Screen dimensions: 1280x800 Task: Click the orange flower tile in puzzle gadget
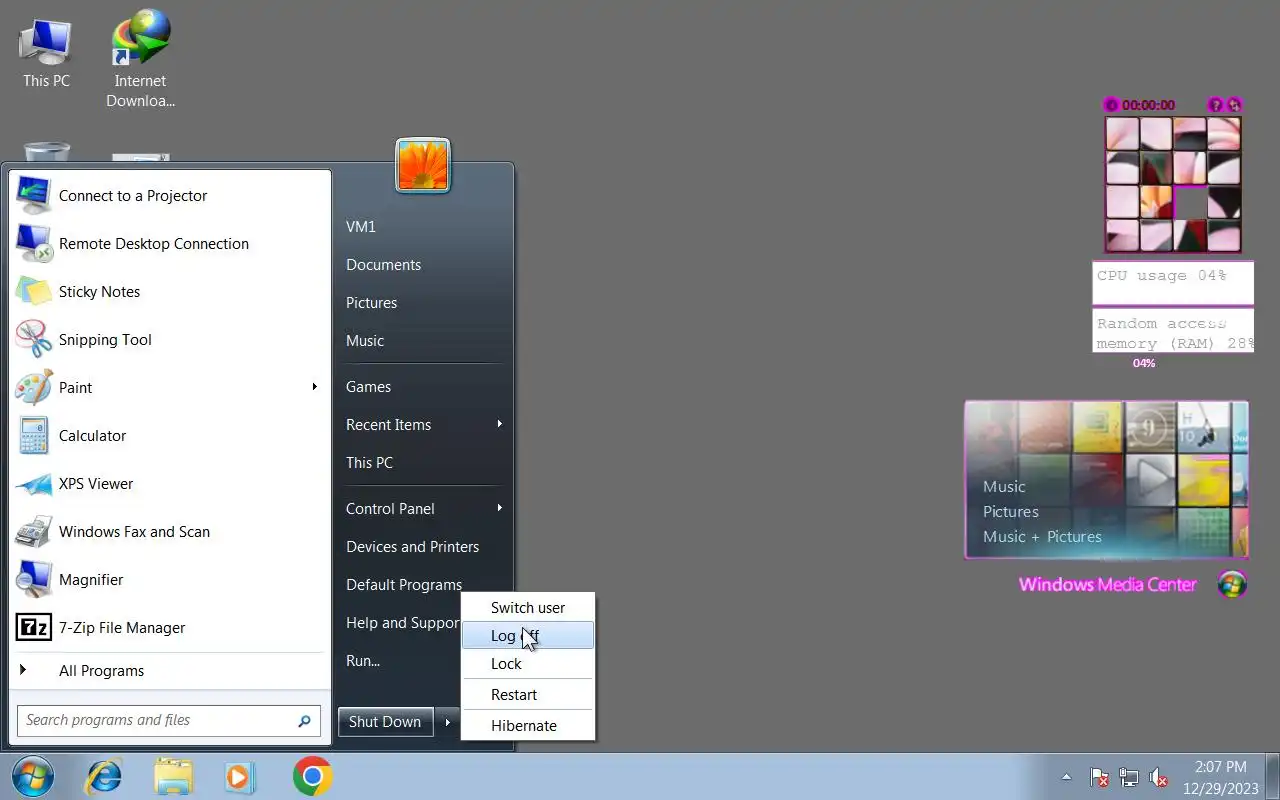[1156, 201]
